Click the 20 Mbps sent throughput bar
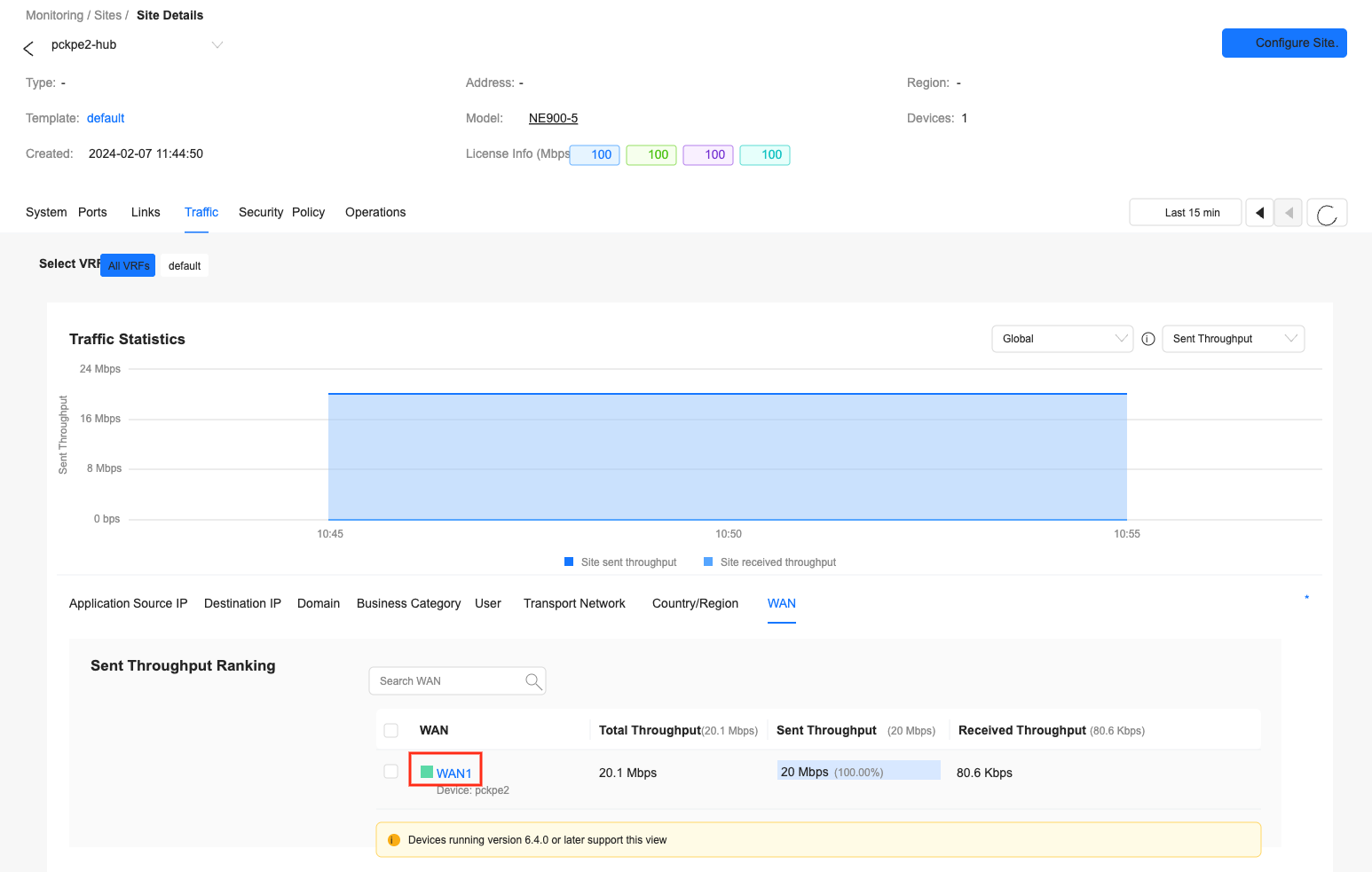The height and width of the screenshot is (872, 1372). [859, 771]
